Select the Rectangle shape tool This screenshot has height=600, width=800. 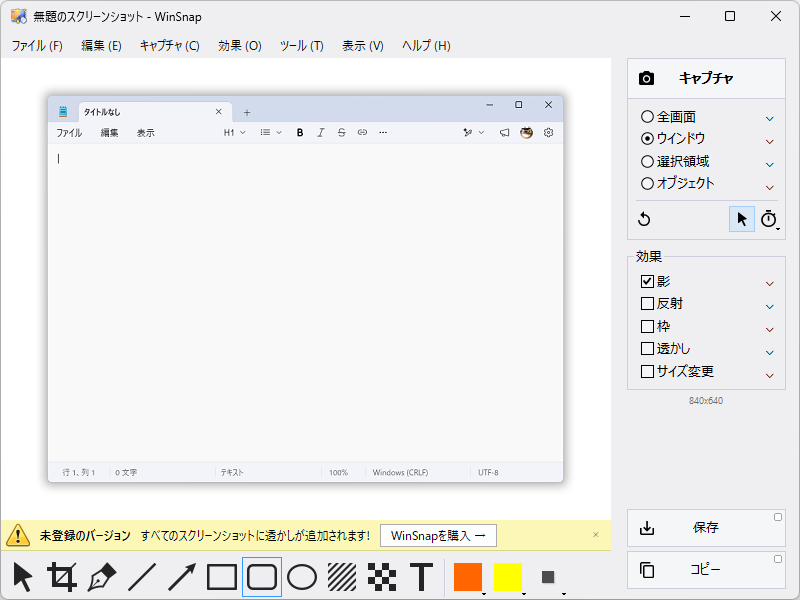tap(221, 577)
